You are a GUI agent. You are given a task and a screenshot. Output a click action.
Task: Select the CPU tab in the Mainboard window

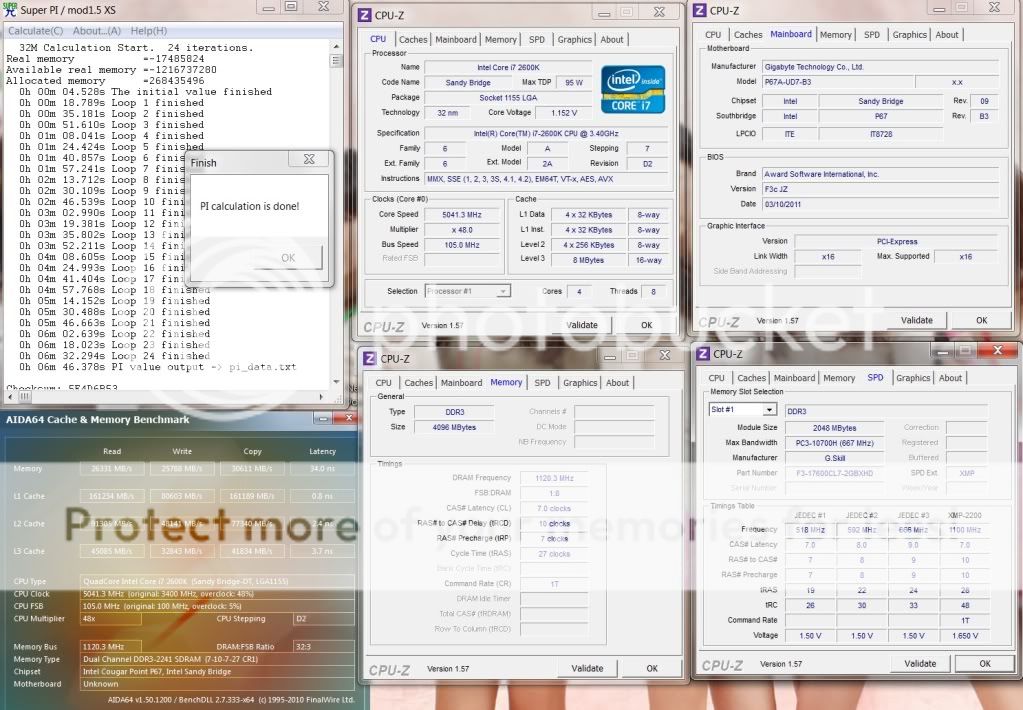(x=713, y=35)
